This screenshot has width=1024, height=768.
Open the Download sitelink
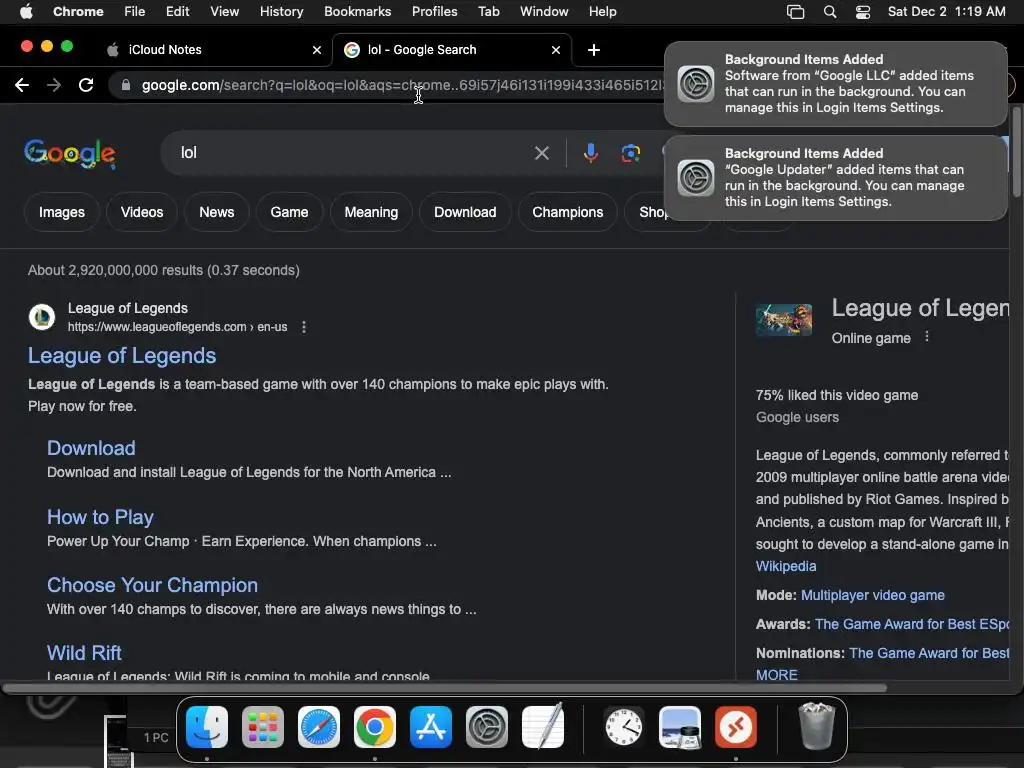click(x=91, y=448)
